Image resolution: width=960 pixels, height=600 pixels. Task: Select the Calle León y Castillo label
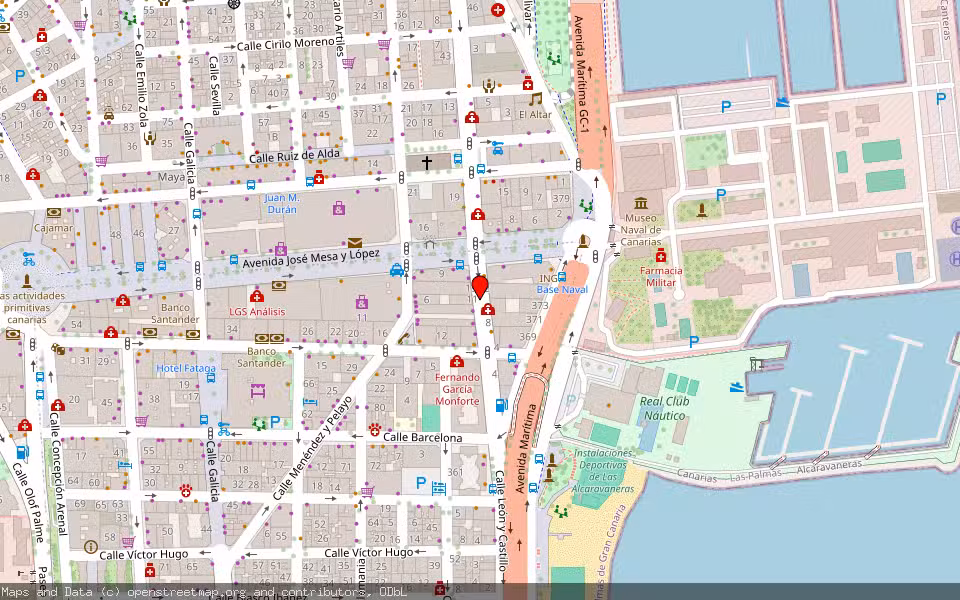pos(501,520)
